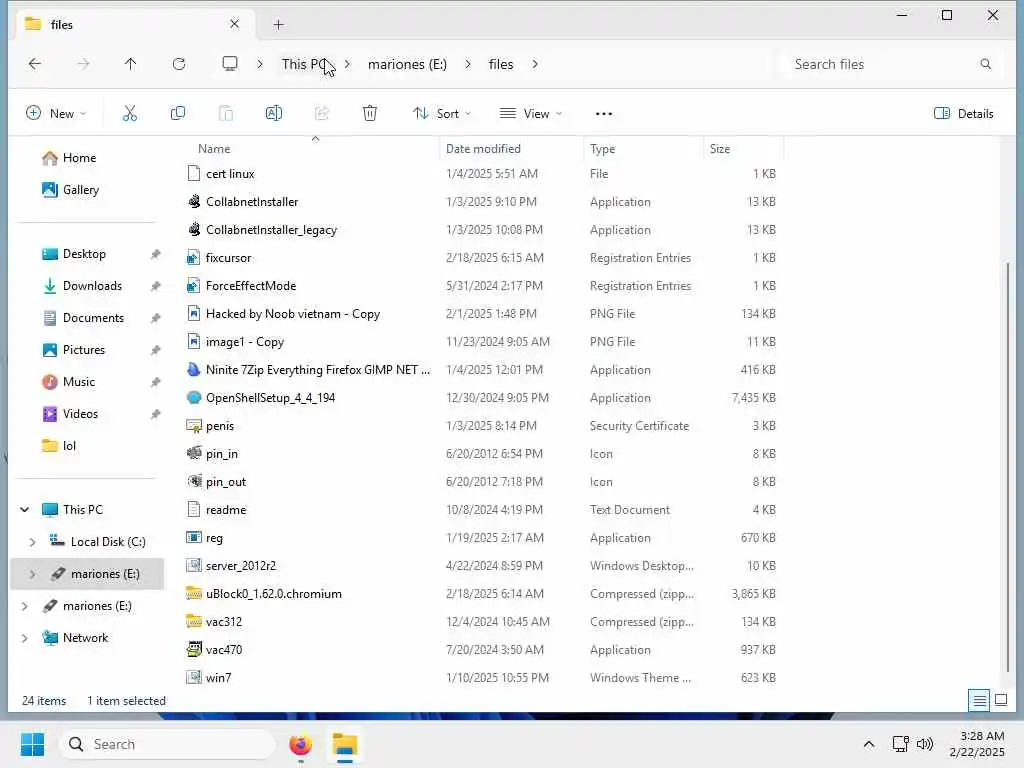Click the network icon in system tray
This screenshot has width=1024, height=768.
point(901,744)
